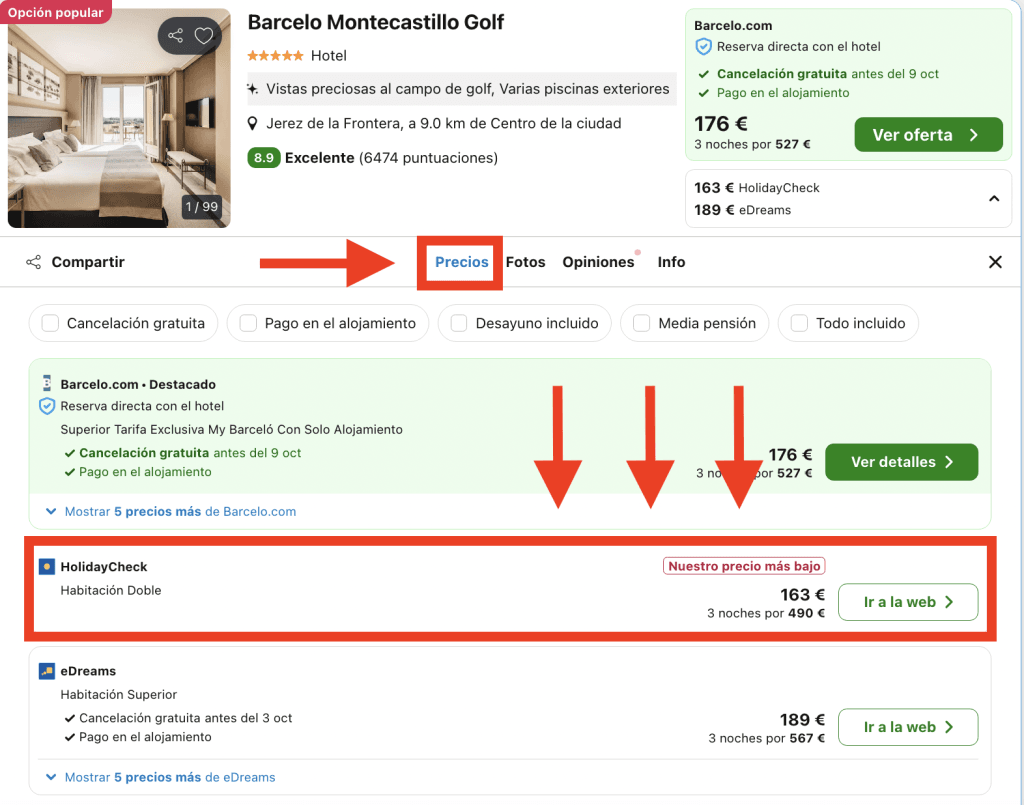Click Ir a la web for eDreams

click(x=908, y=727)
